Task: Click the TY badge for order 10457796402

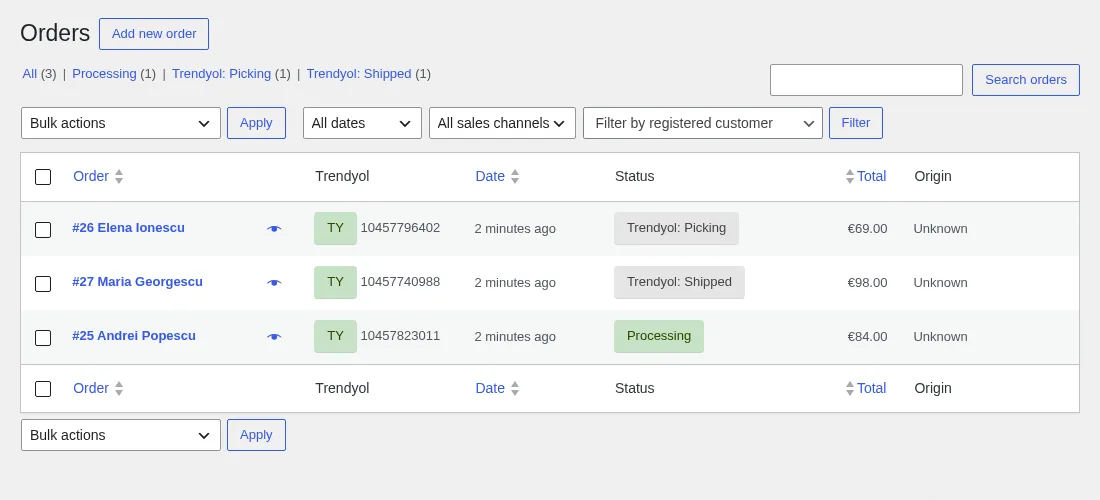Action: pyautogui.click(x=335, y=229)
